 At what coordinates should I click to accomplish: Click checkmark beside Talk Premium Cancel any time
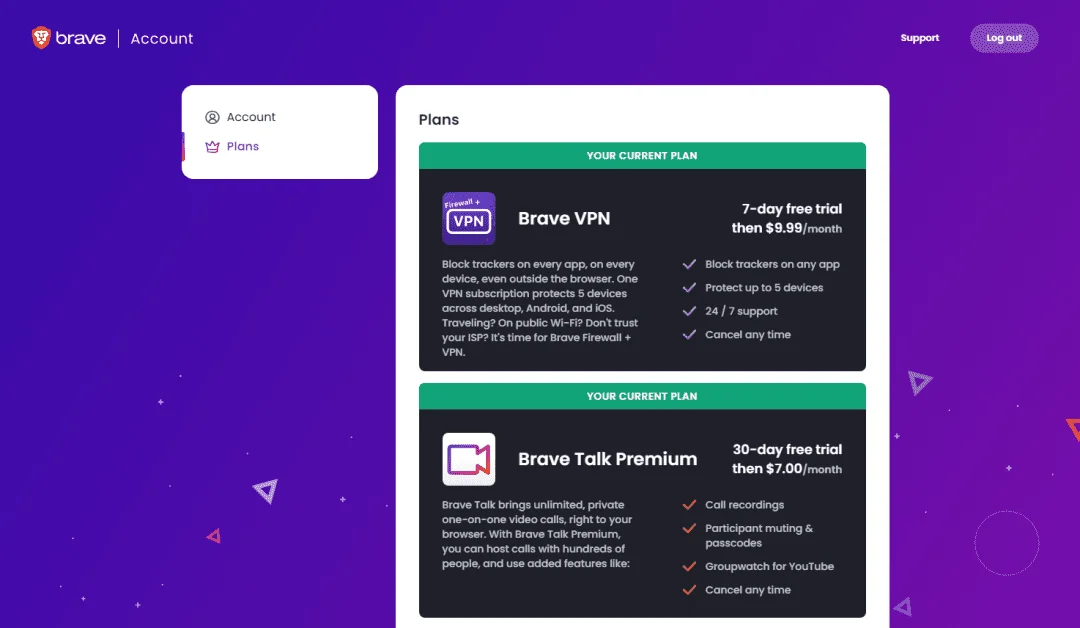click(x=689, y=590)
